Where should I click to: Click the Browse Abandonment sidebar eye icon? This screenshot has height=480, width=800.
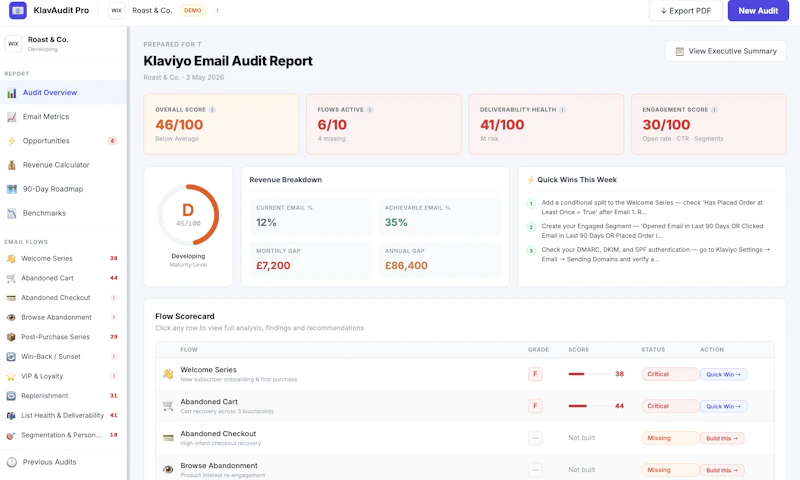point(11,317)
